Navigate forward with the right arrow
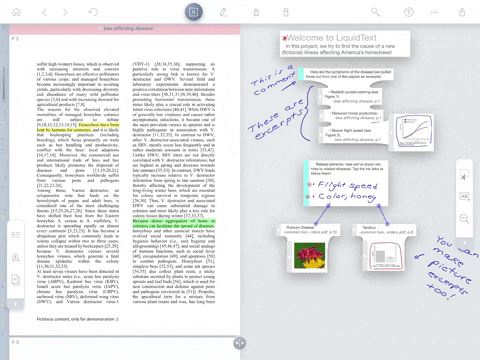 (65, 12)
